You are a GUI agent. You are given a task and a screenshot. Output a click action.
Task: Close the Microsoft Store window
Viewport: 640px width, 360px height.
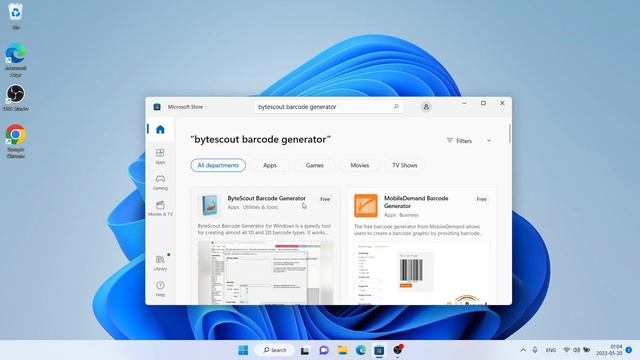[x=502, y=103]
